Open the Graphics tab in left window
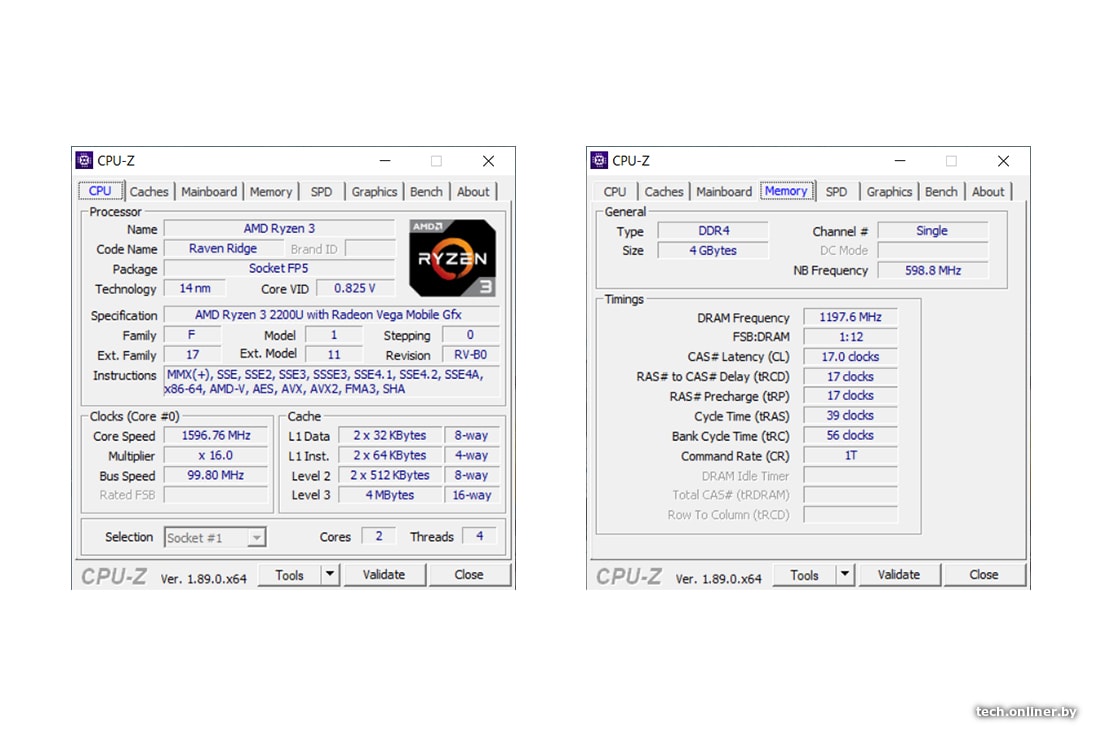The width and height of the screenshot is (1100, 735). pyautogui.click(x=374, y=191)
